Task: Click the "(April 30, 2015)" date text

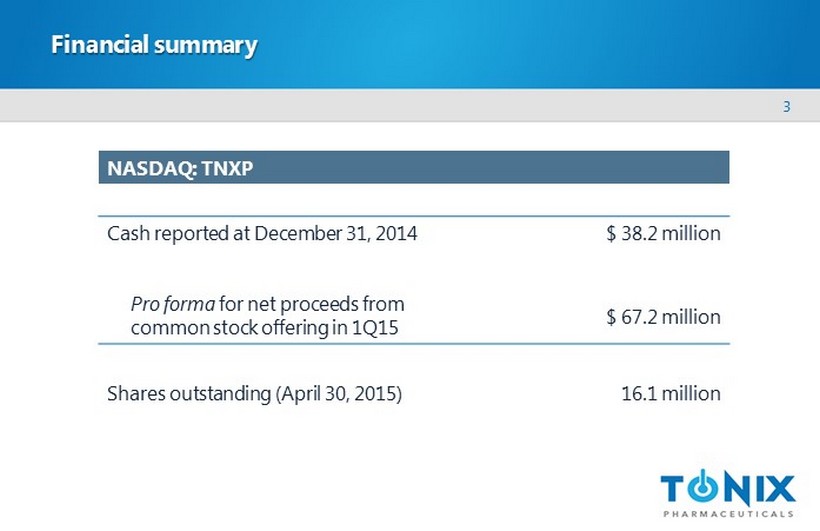Action: point(338,393)
